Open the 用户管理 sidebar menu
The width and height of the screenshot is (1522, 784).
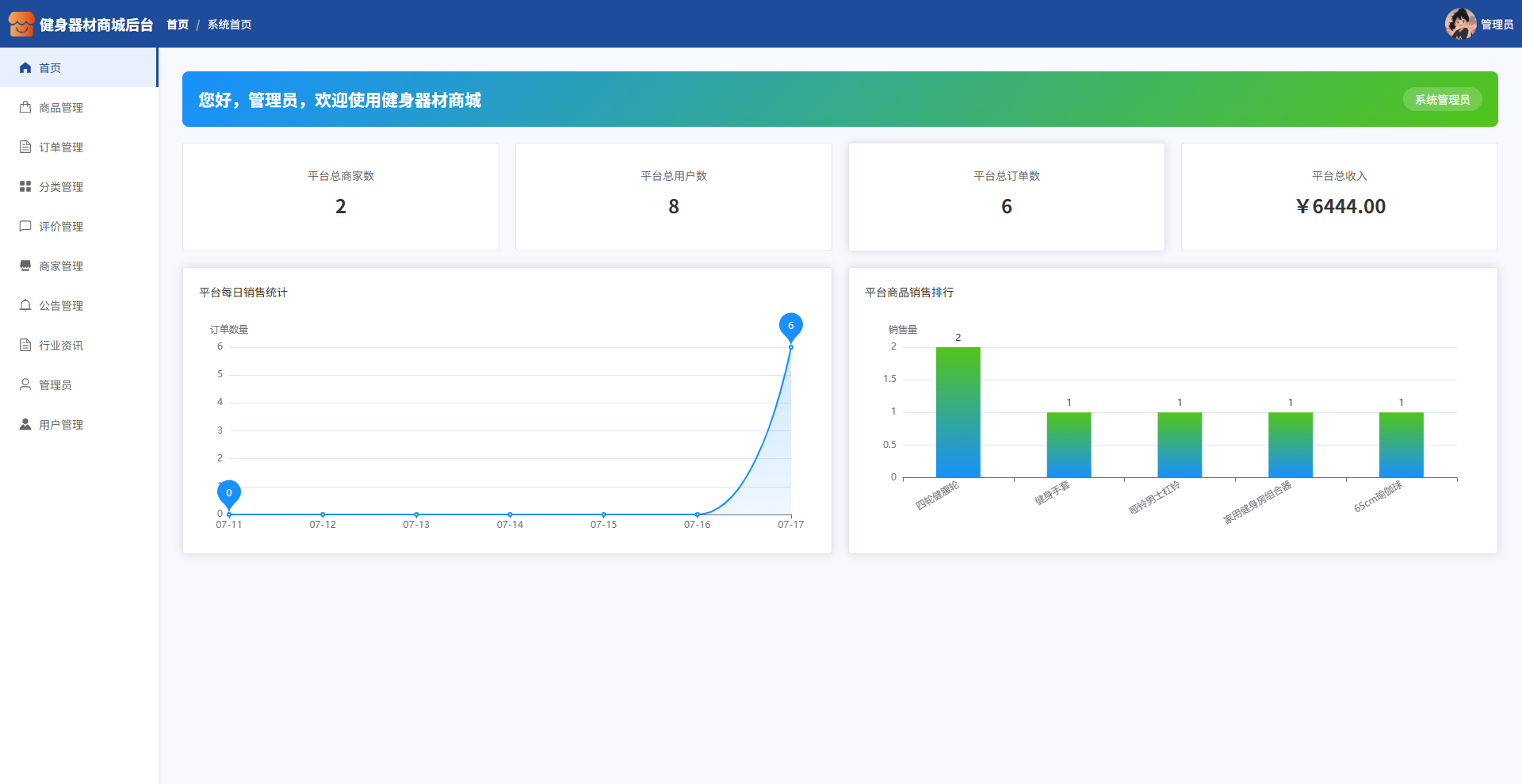click(61, 425)
